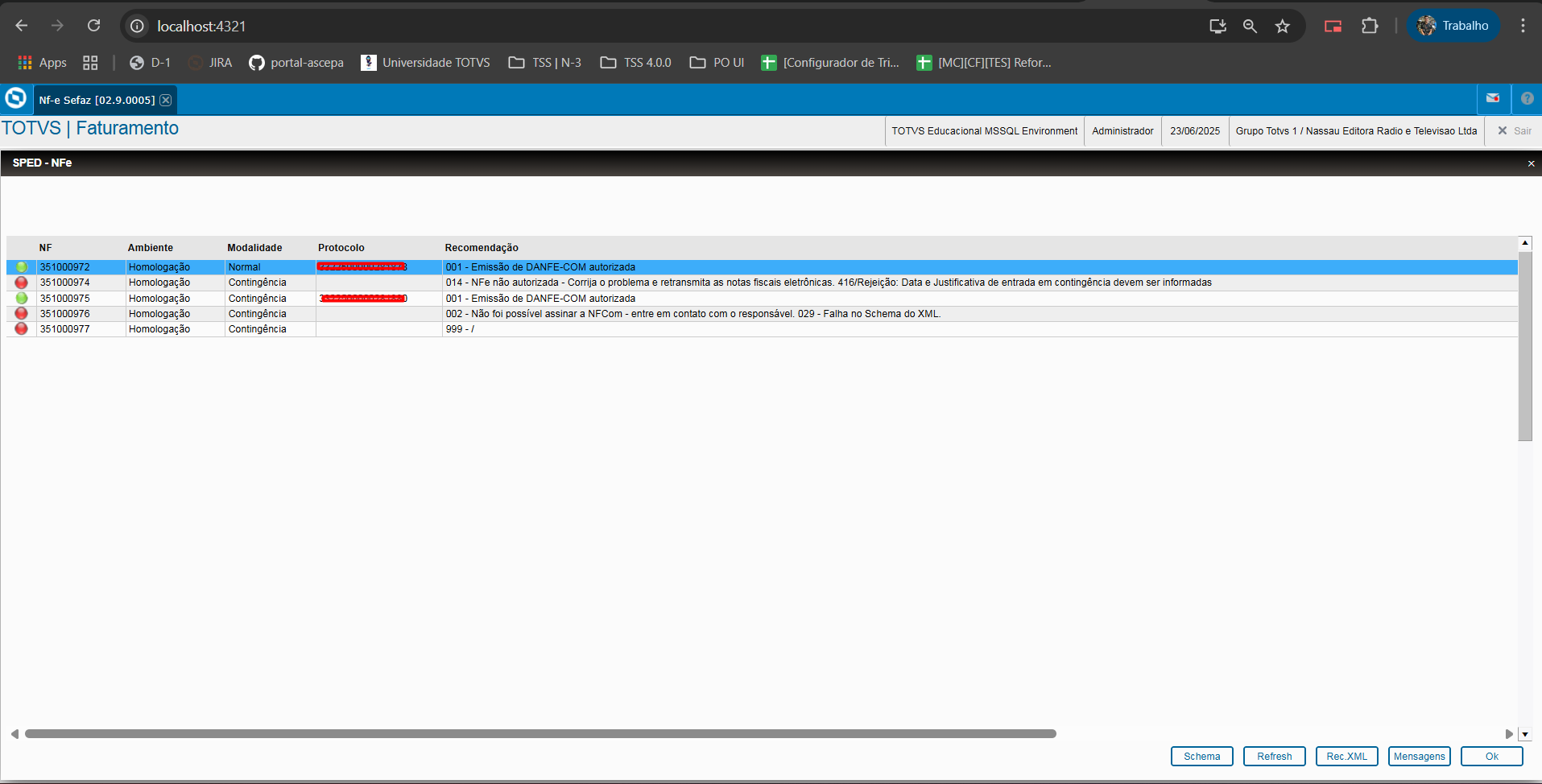Open Chrome three-dot menu
The image size is (1542, 784).
pos(1523,26)
